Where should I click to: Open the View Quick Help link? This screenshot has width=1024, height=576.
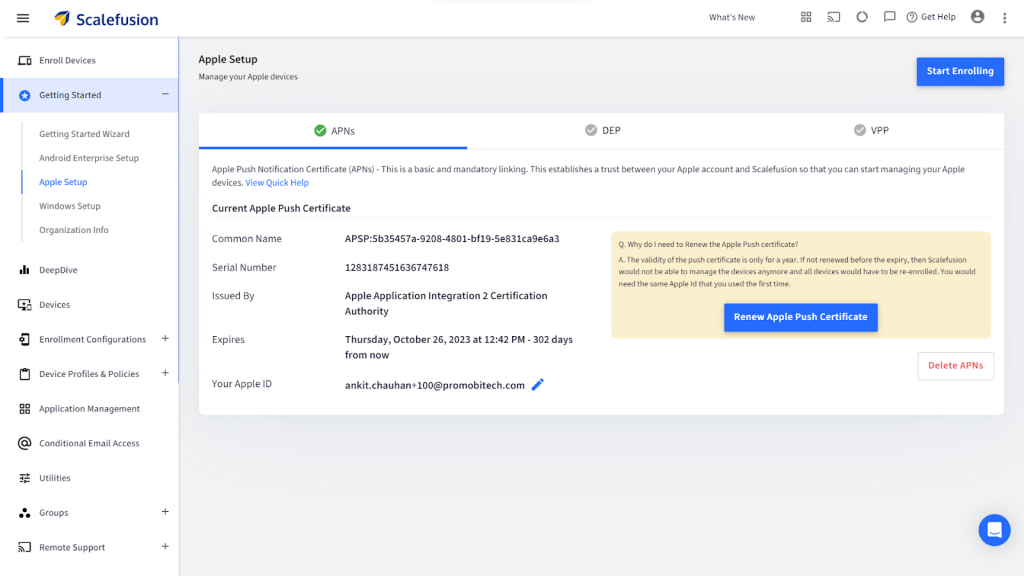click(x=277, y=183)
